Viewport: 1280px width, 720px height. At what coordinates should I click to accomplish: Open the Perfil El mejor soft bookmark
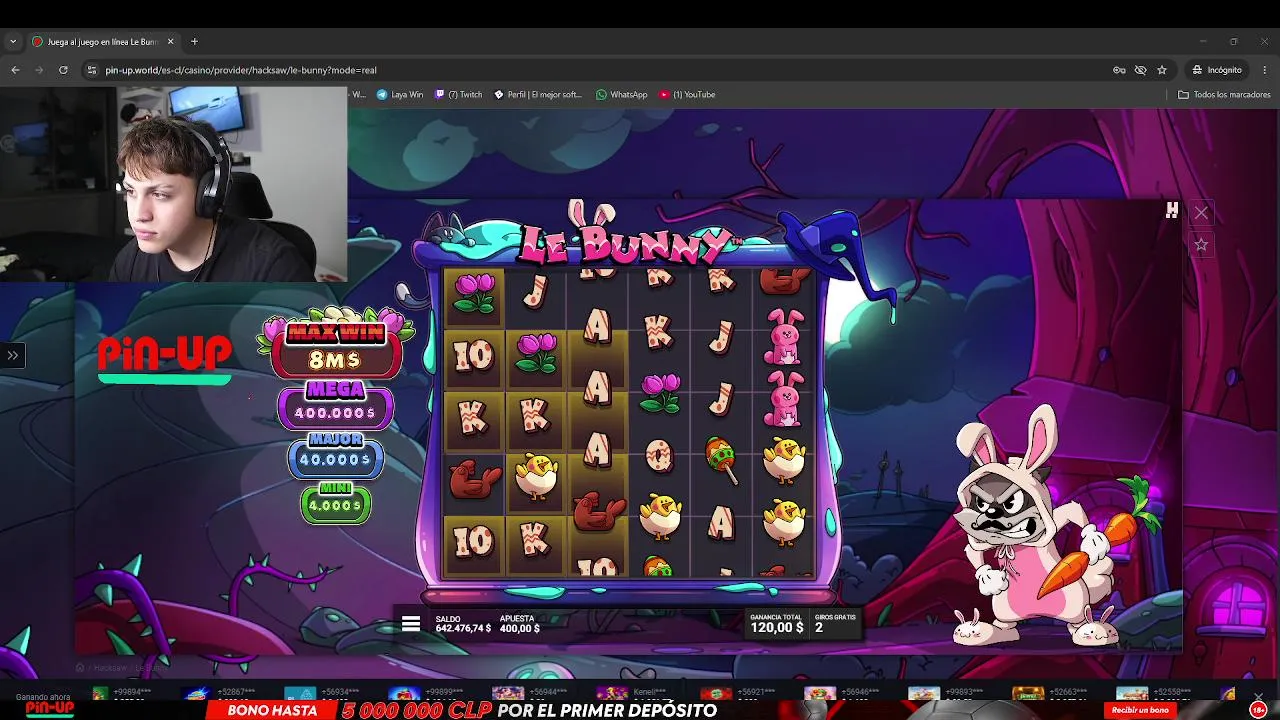tap(537, 95)
